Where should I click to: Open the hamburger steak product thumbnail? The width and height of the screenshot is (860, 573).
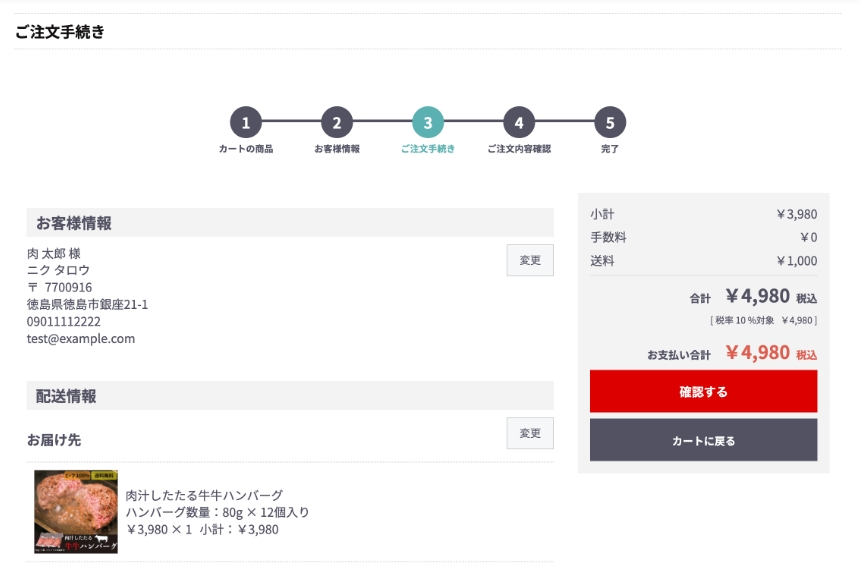click(76, 512)
